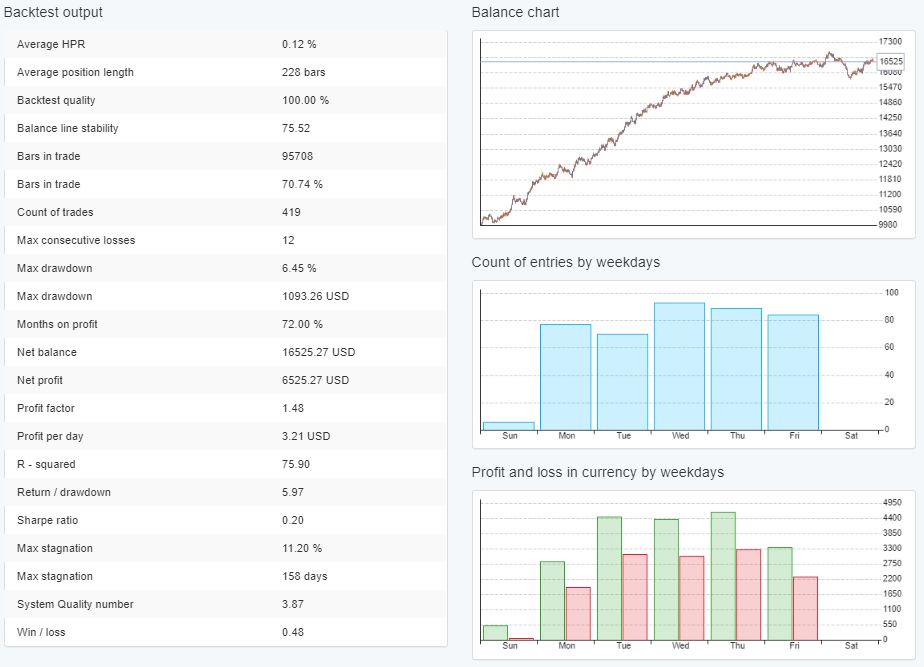Viewport: 924px width, 667px height.
Task: Click the Wednesday bar in entries chart
Action: click(679, 366)
